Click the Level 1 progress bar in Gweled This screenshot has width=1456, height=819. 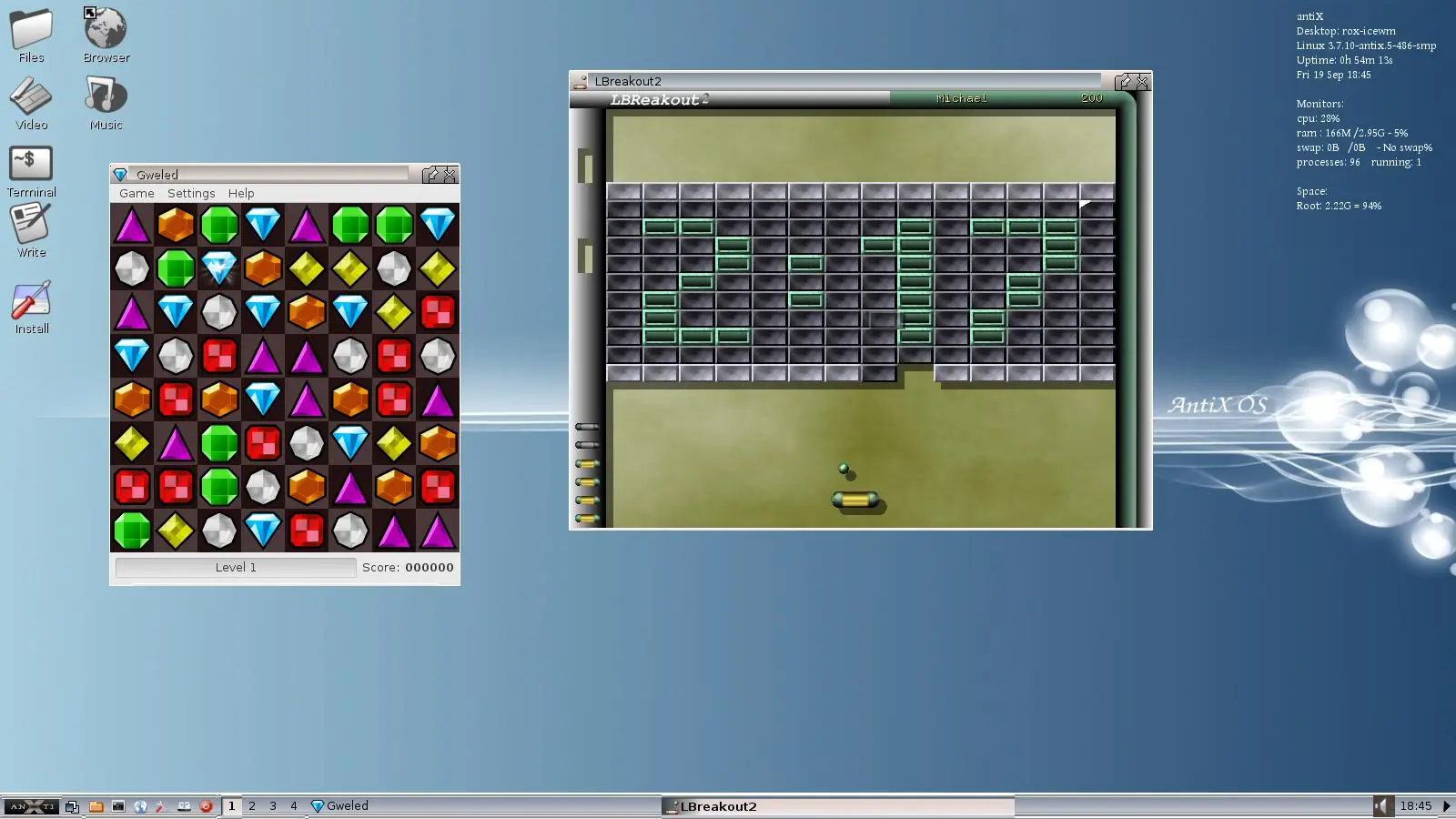coord(236,568)
